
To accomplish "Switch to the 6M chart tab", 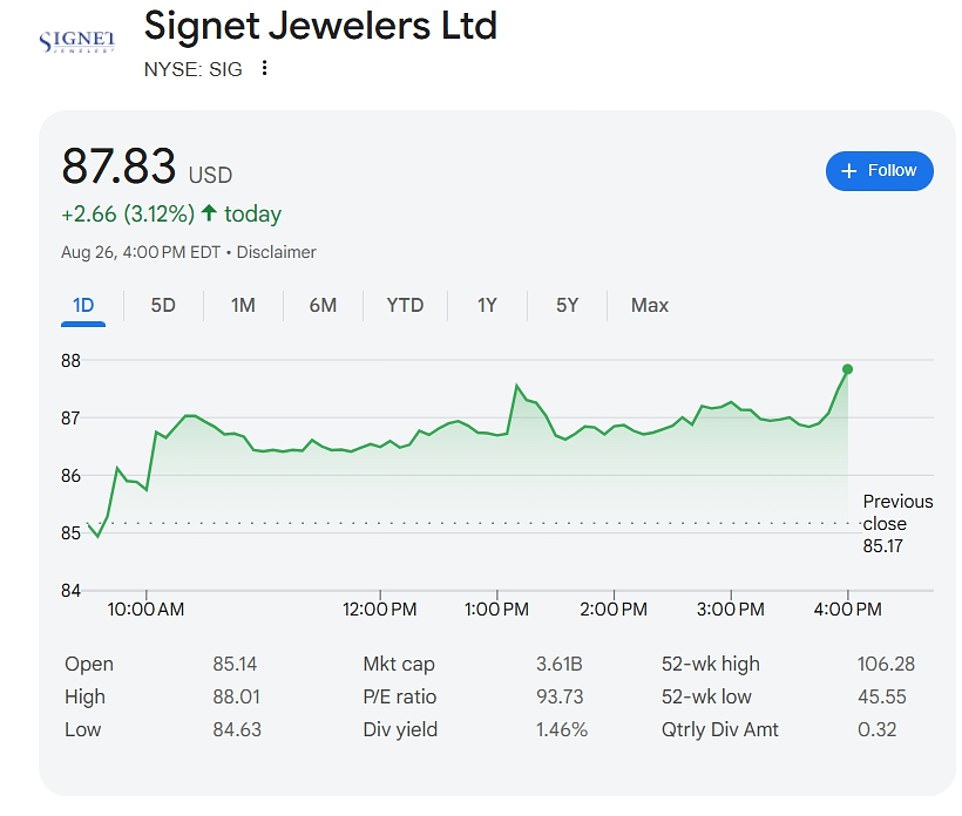I will click(x=322, y=305).
